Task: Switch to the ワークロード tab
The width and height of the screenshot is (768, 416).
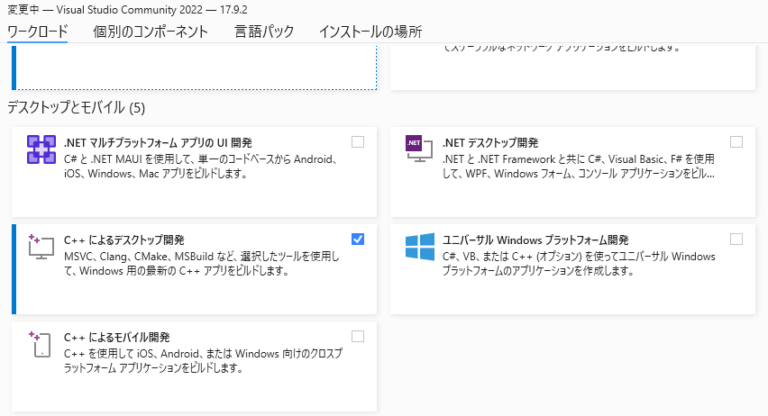Action: coord(37,32)
